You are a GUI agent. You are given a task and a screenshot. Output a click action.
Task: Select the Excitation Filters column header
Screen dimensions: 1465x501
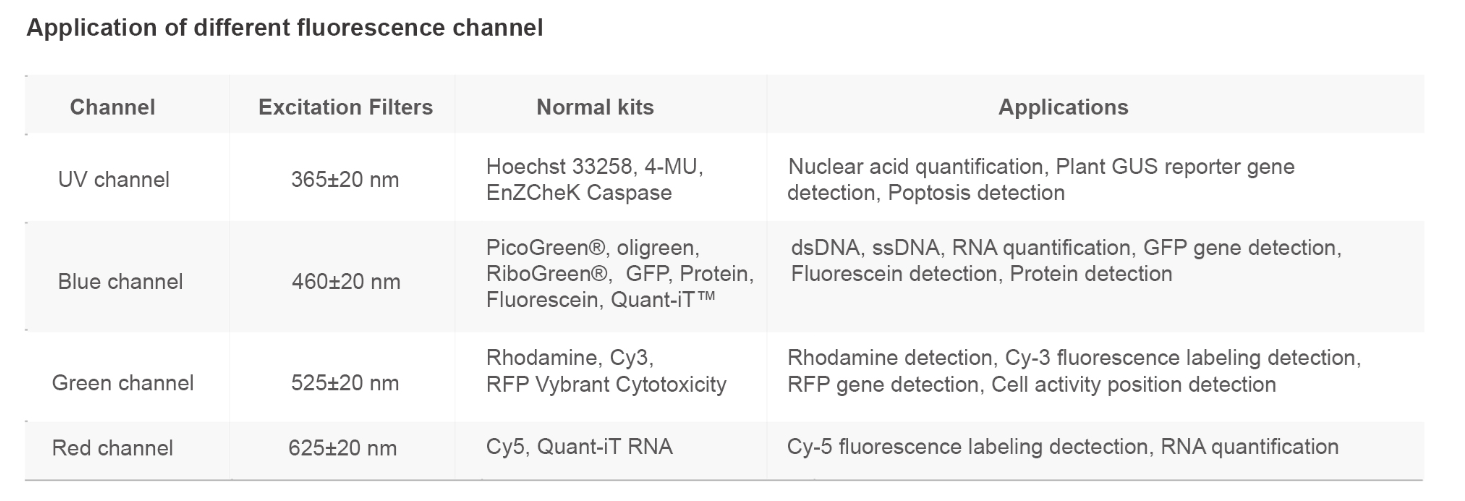click(x=345, y=107)
